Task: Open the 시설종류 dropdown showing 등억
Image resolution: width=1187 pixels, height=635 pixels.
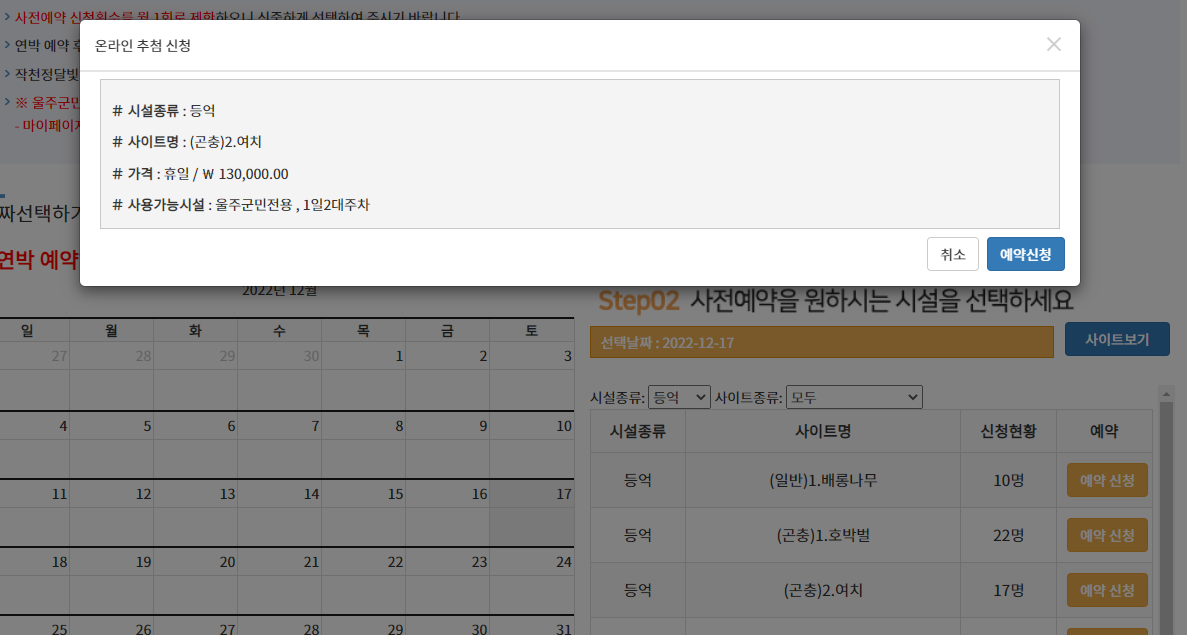Action: tap(679, 397)
